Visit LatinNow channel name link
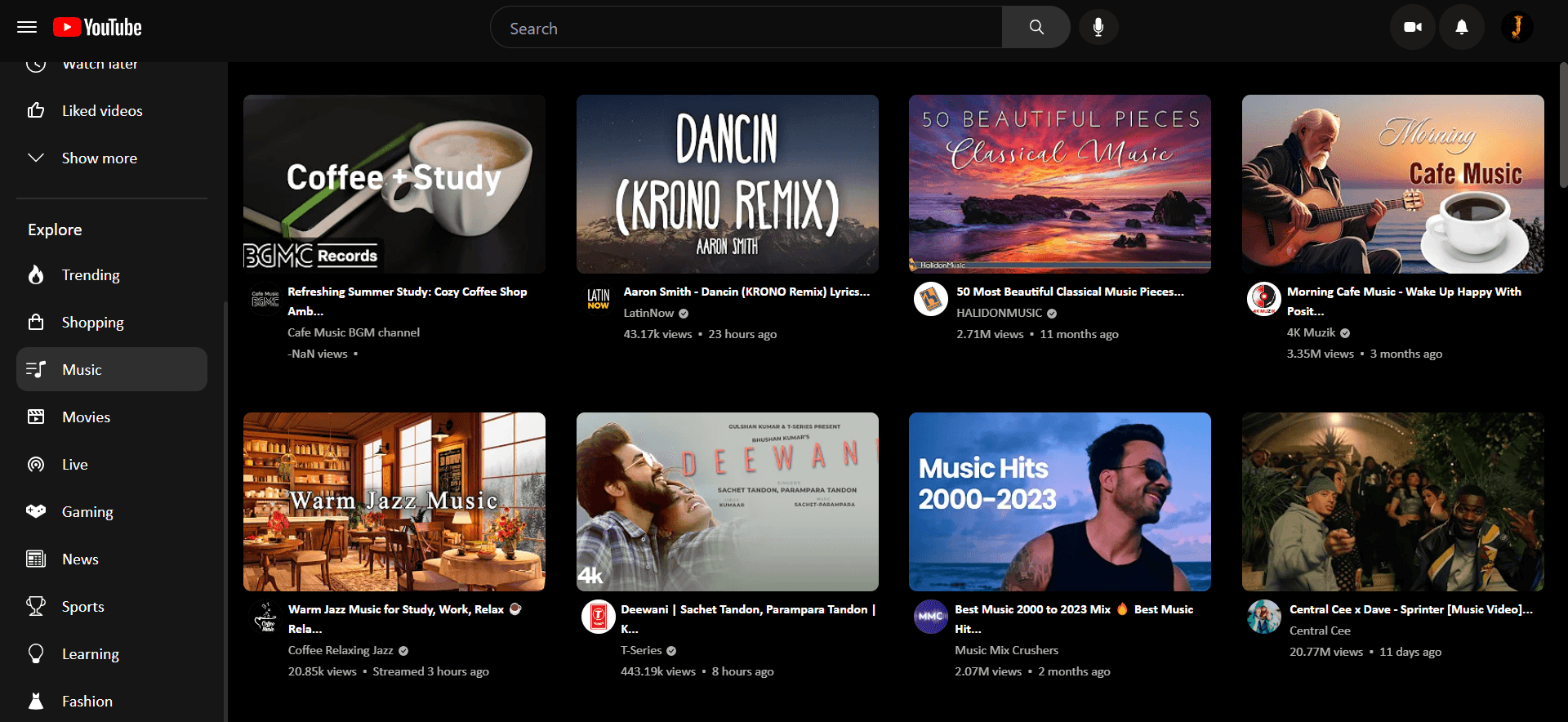Viewport: 1568px width, 722px height. (648, 313)
